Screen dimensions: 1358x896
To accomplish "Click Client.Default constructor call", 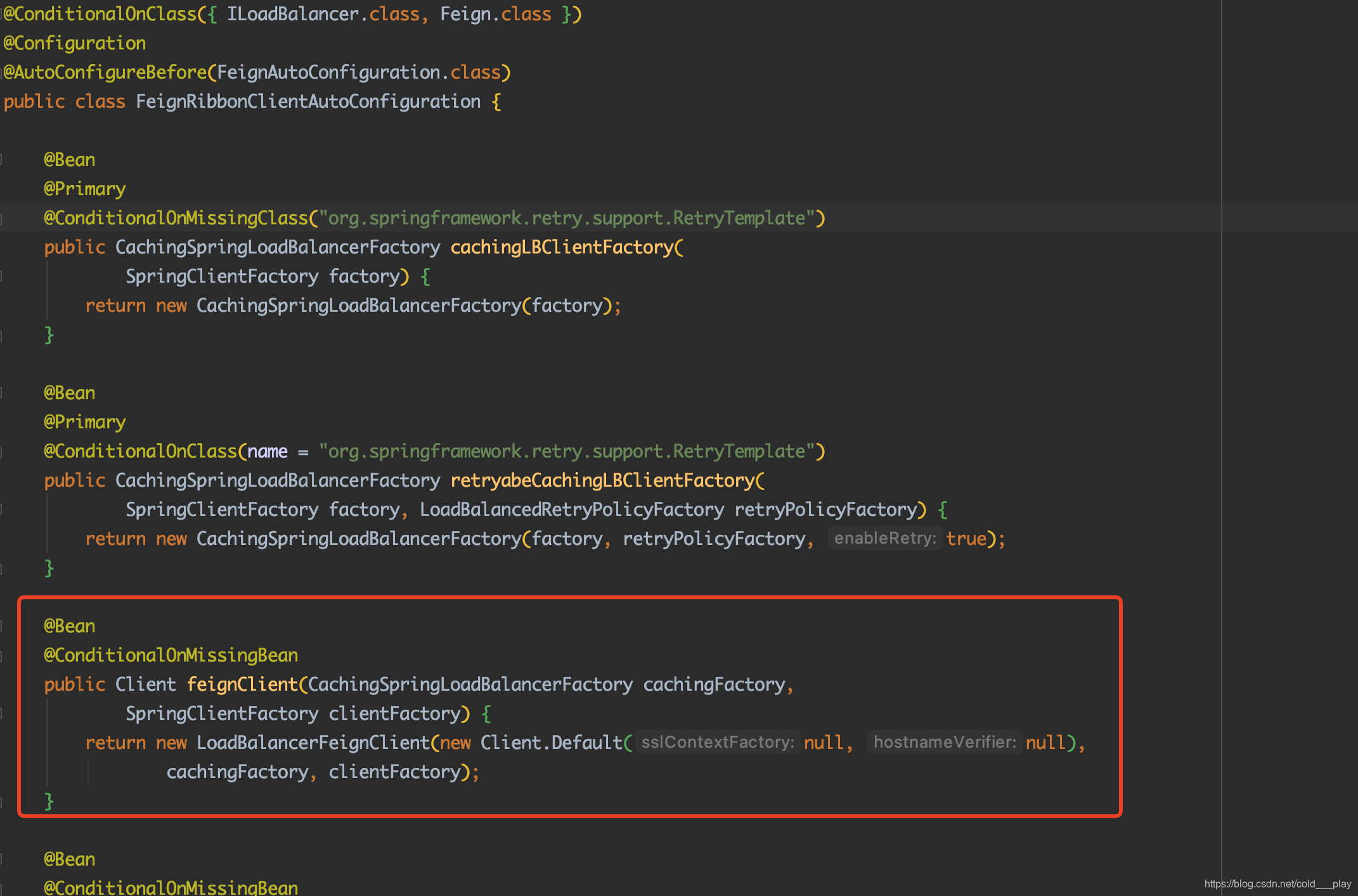I will 552,743.
